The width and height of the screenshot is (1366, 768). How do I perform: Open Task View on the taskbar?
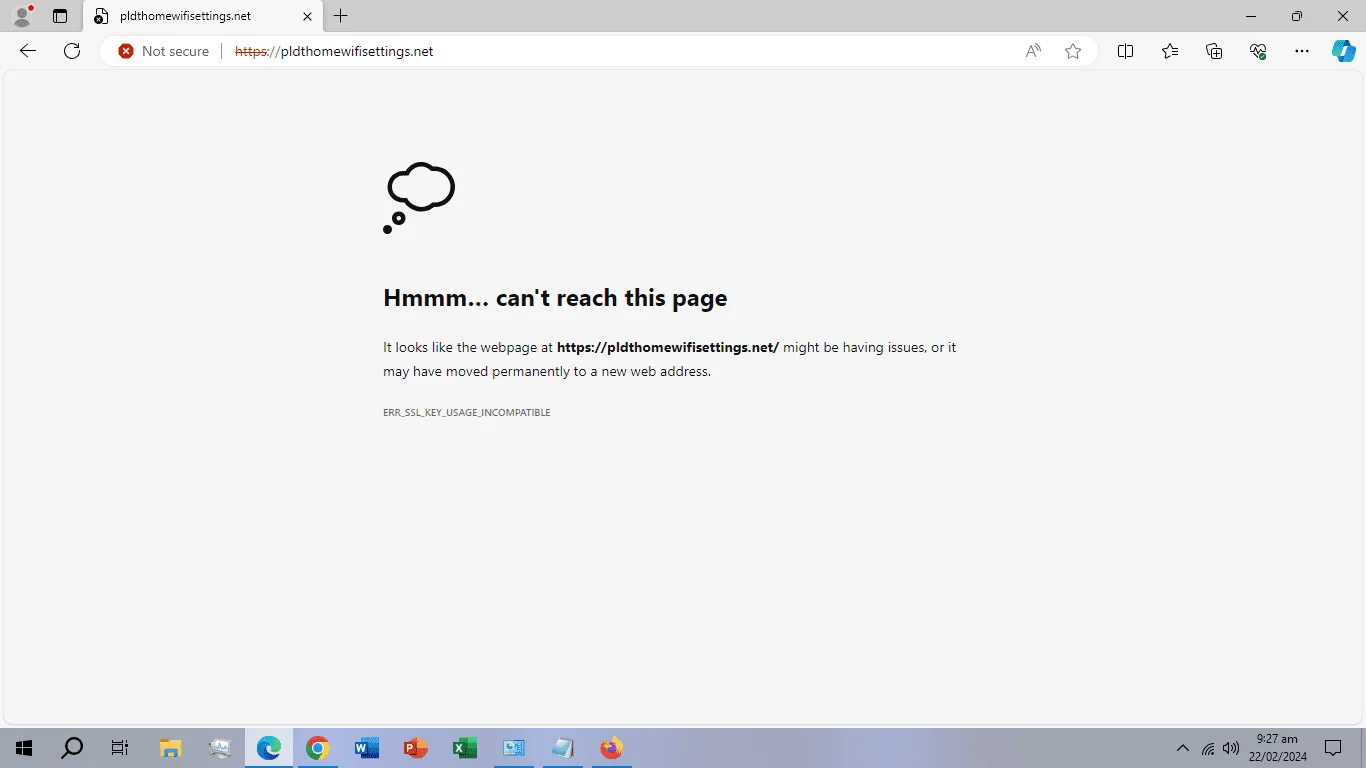pos(120,748)
